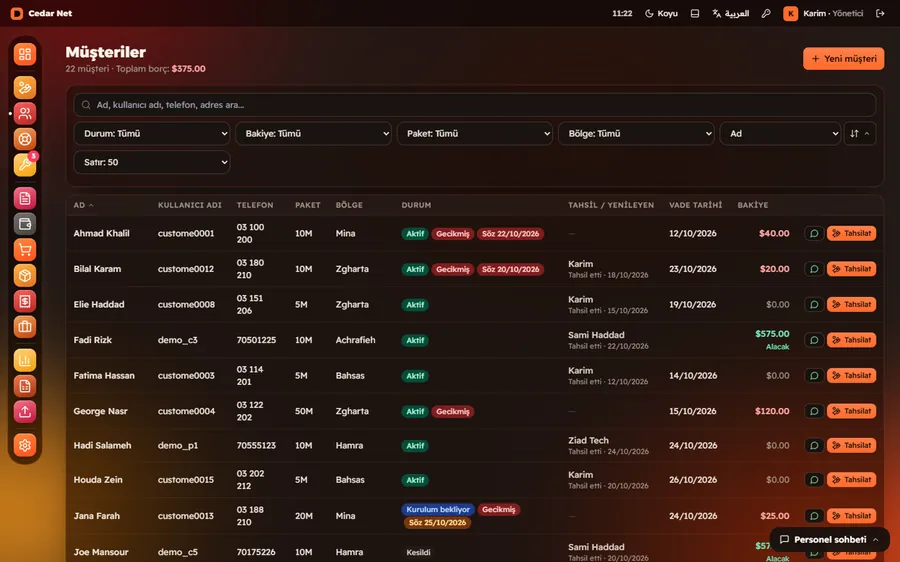This screenshot has height=562, width=900.
Task: Toggle the sort direction button
Action: pos(859,134)
